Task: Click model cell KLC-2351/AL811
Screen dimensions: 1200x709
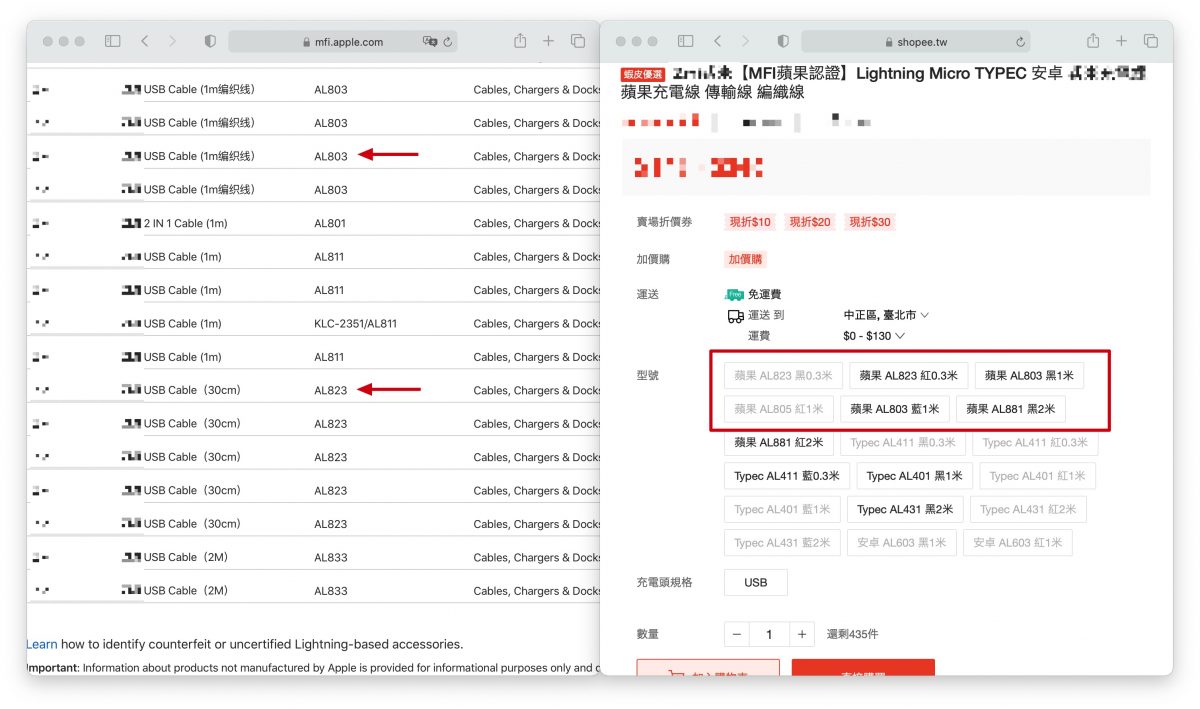Action: (355, 324)
